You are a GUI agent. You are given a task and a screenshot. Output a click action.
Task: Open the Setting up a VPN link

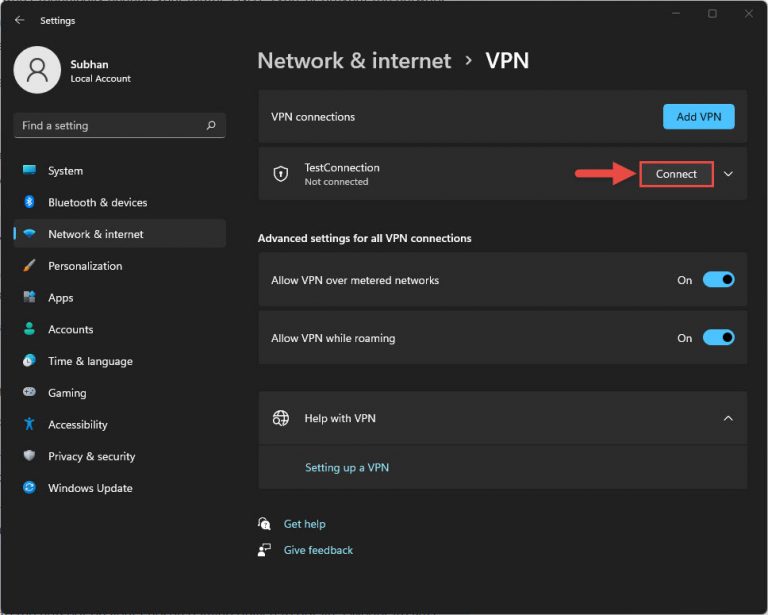[x=346, y=467]
